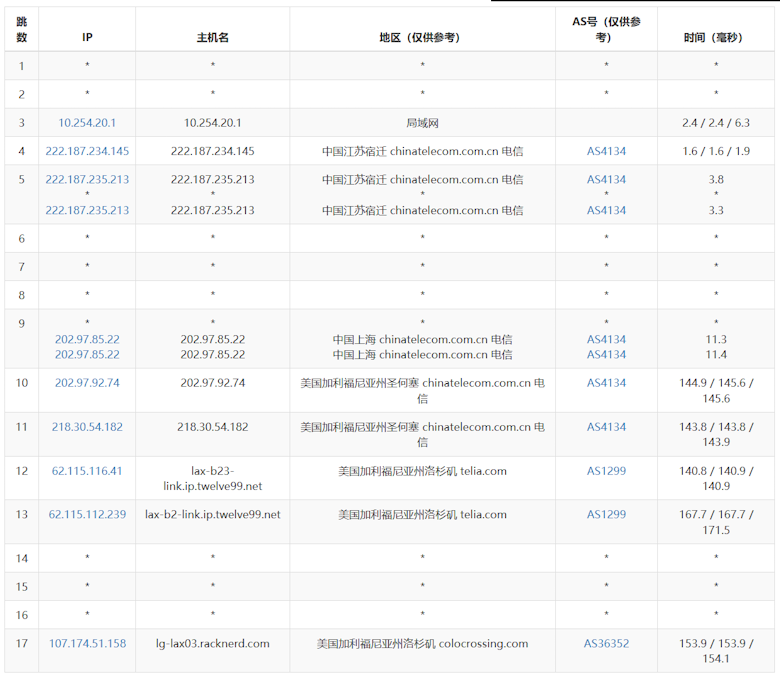Click the AS36352 link in hop 17
780x677 pixels.
pos(606,644)
